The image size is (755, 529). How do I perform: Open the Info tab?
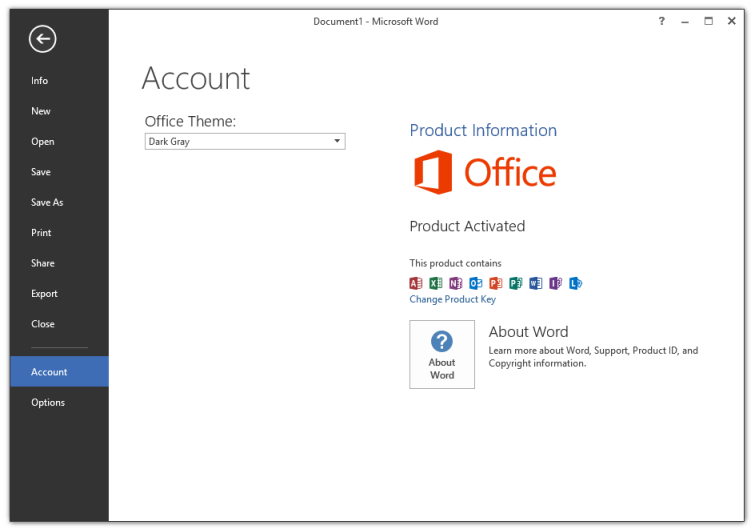click(59, 80)
